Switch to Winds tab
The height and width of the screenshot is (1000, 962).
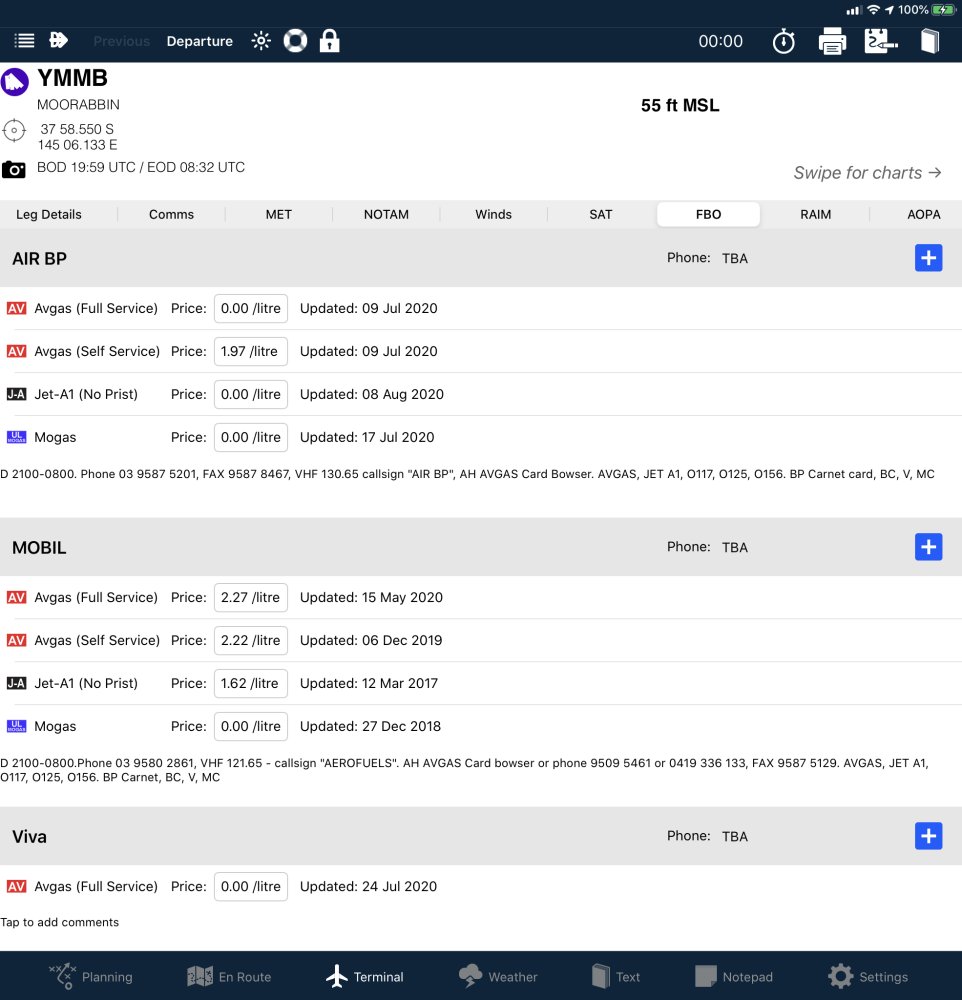coord(493,214)
